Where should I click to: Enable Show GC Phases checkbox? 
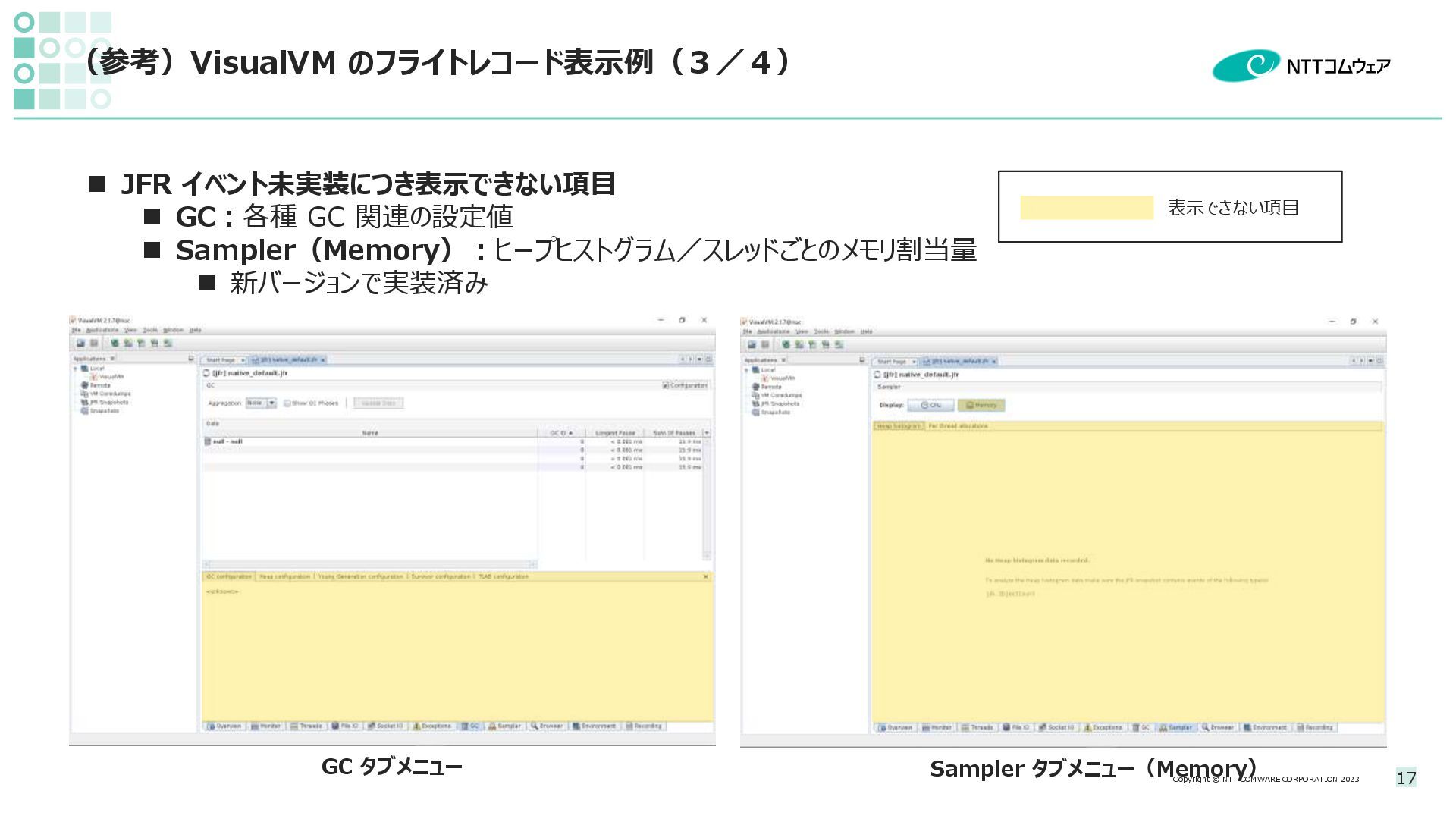[287, 403]
